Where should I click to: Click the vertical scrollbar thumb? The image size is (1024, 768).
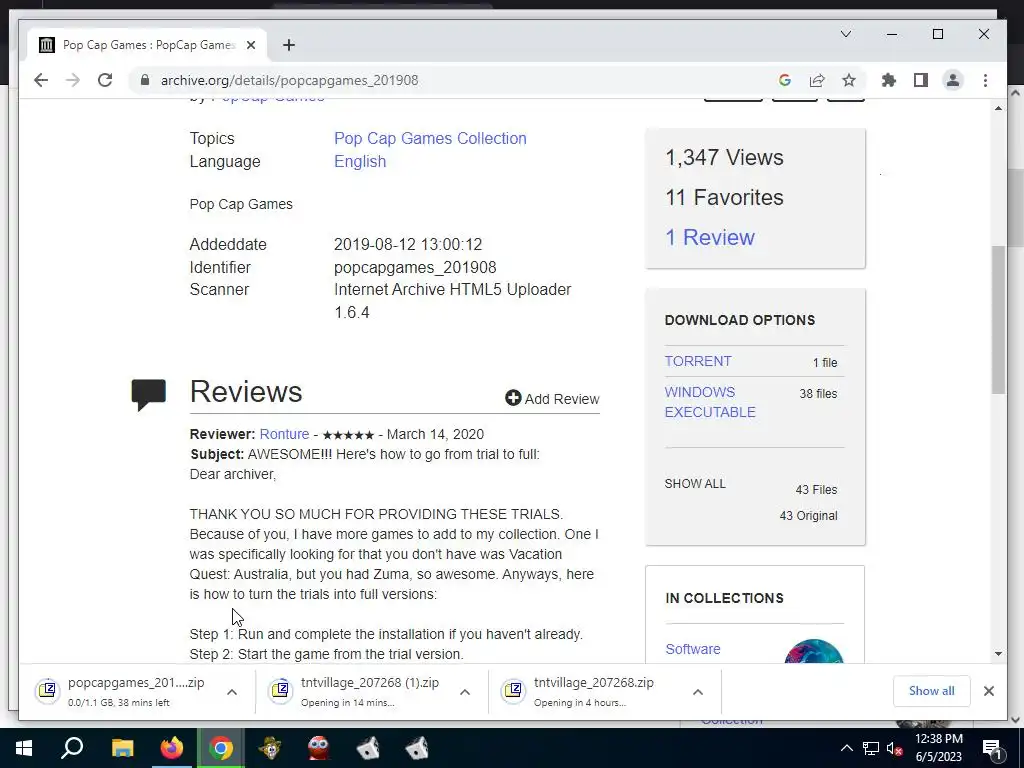(998, 320)
